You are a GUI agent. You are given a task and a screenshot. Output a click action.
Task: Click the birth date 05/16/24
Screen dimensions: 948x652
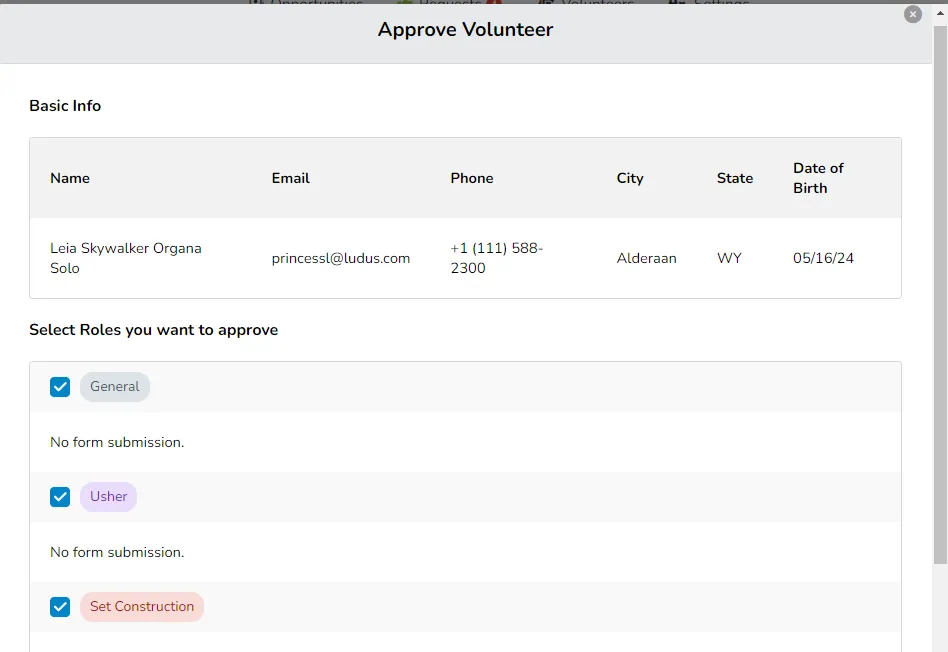pos(823,258)
